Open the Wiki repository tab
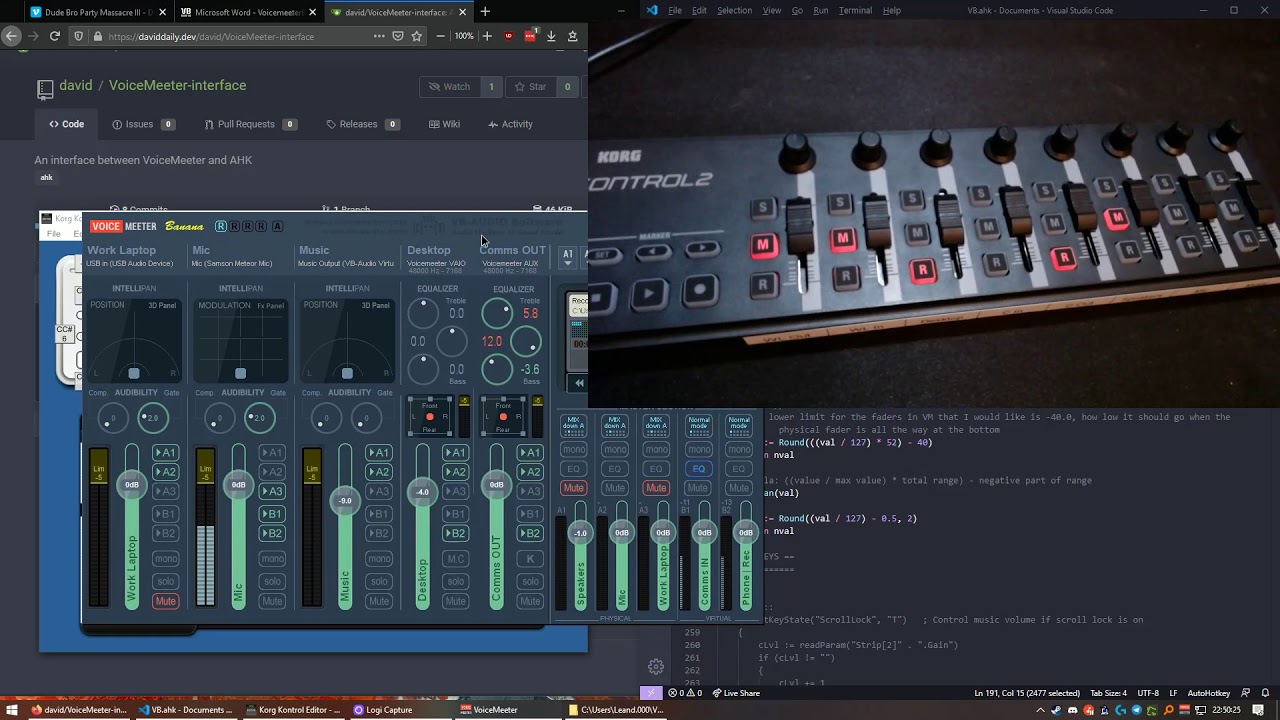The height and width of the screenshot is (720, 1280). click(x=444, y=124)
